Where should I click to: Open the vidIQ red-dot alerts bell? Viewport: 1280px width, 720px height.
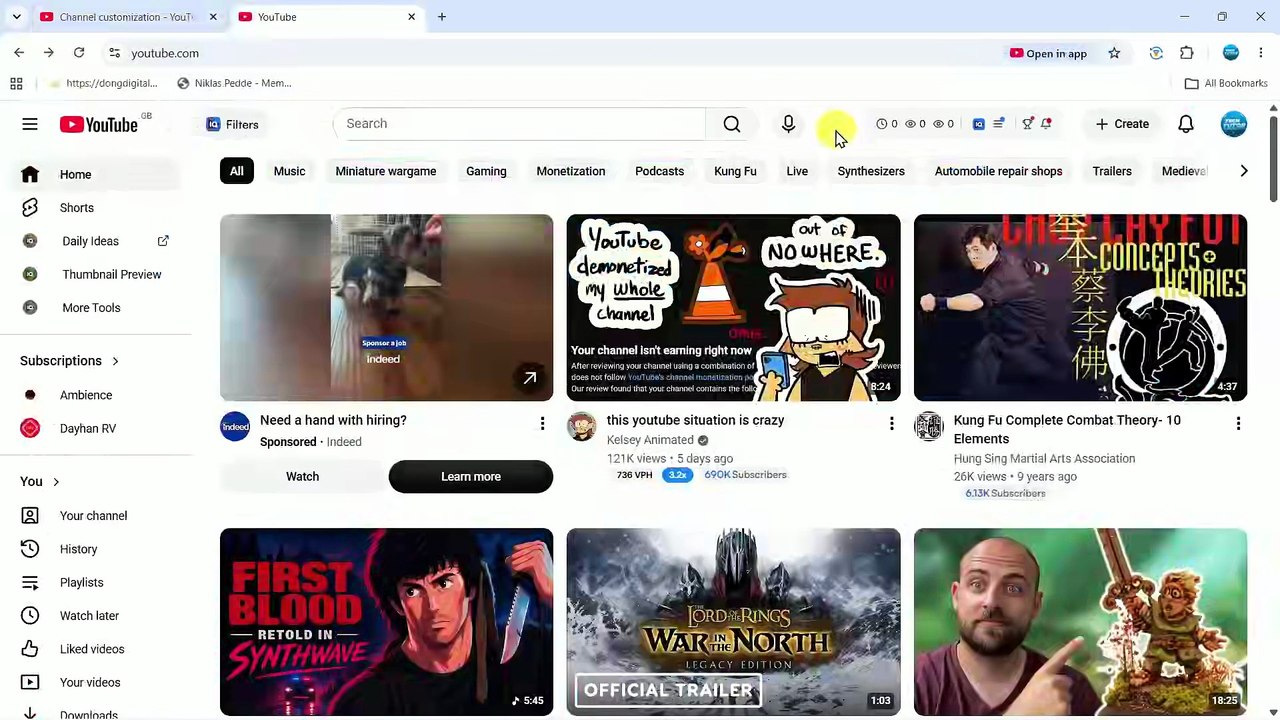coord(1046,124)
